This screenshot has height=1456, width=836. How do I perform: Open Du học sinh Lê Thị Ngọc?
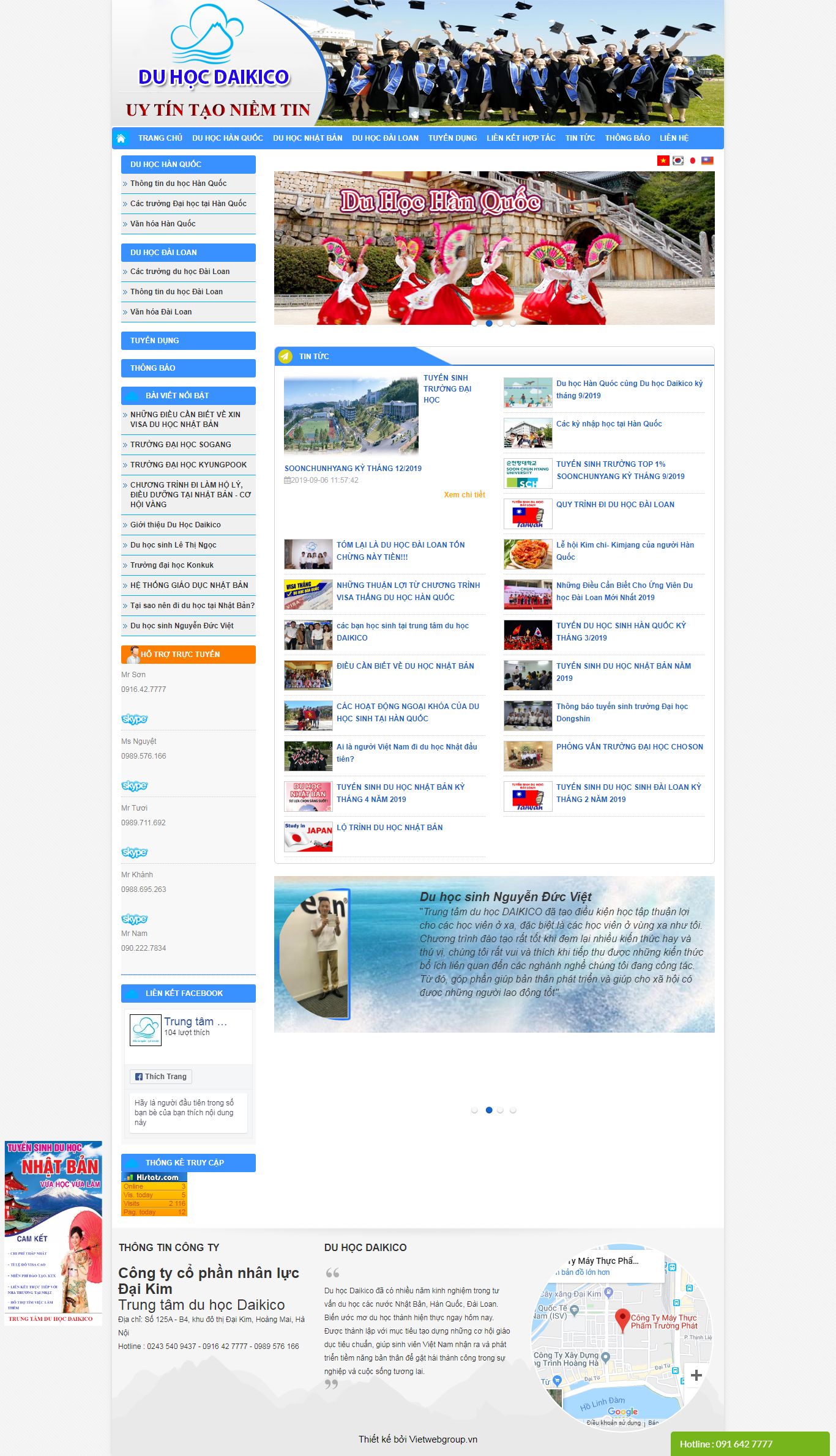tap(173, 545)
